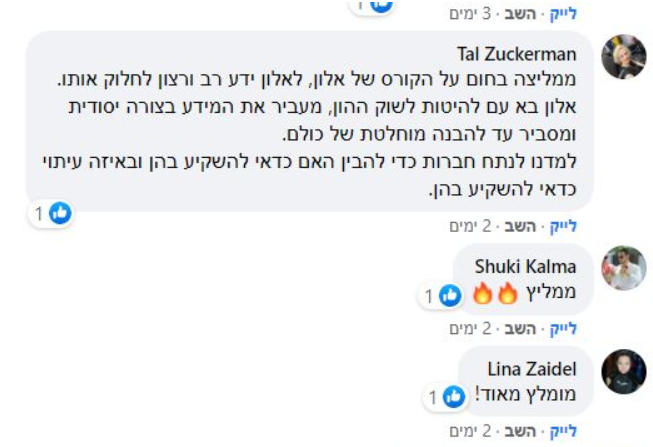The height and width of the screenshot is (447, 653).
Task: Visit Lina Zaidel's profile via her name
Action: pos(532,369)
